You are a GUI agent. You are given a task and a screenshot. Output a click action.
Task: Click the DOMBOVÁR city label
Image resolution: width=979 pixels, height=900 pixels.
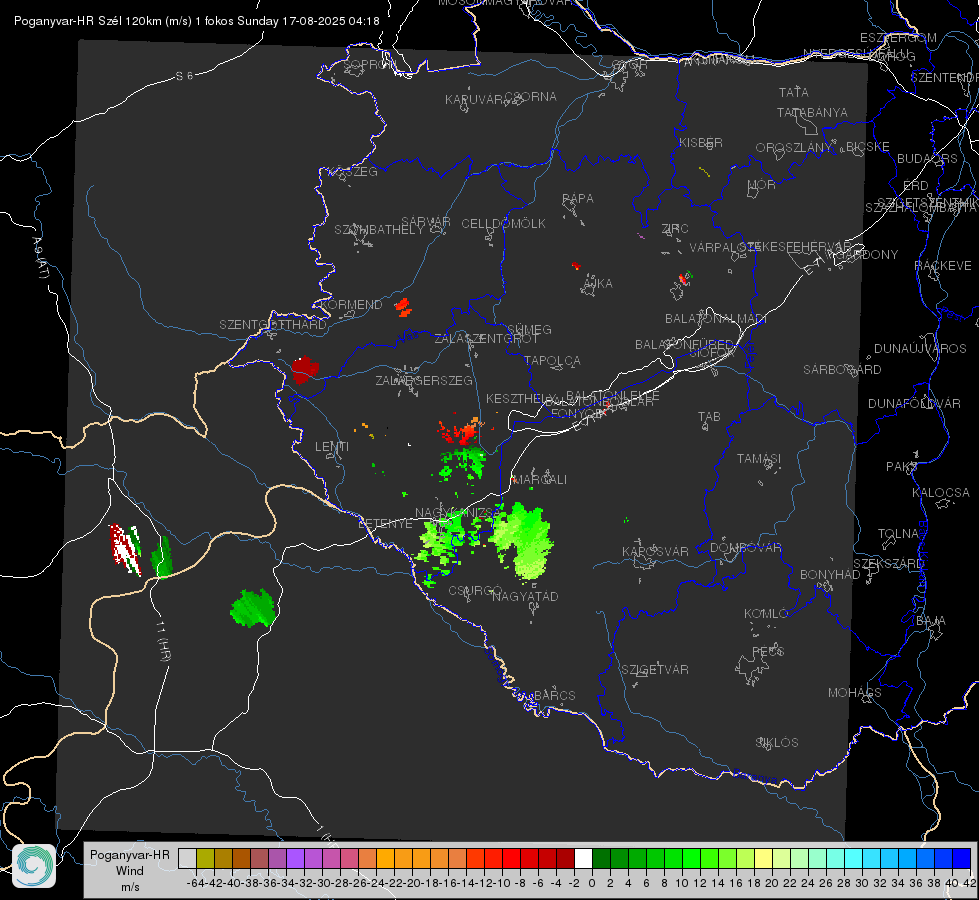coord(745,547)
